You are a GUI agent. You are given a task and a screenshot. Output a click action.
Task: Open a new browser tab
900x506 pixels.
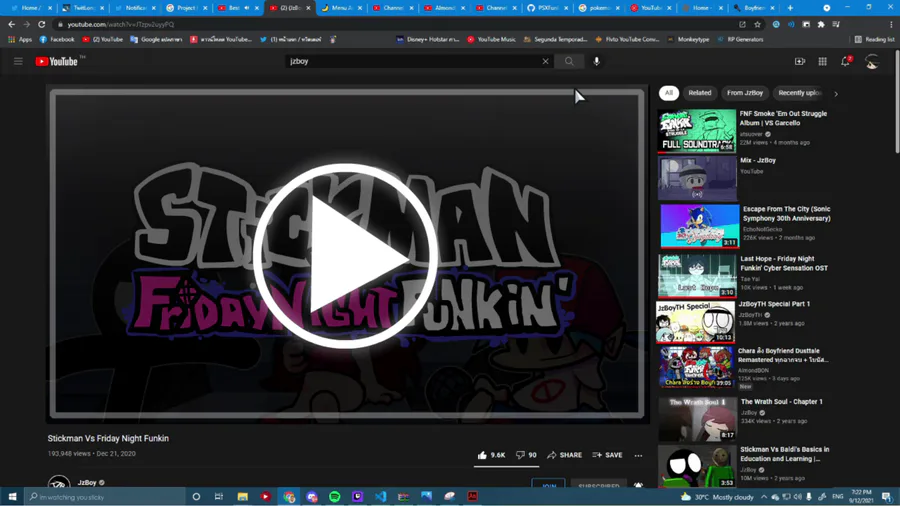790,8
